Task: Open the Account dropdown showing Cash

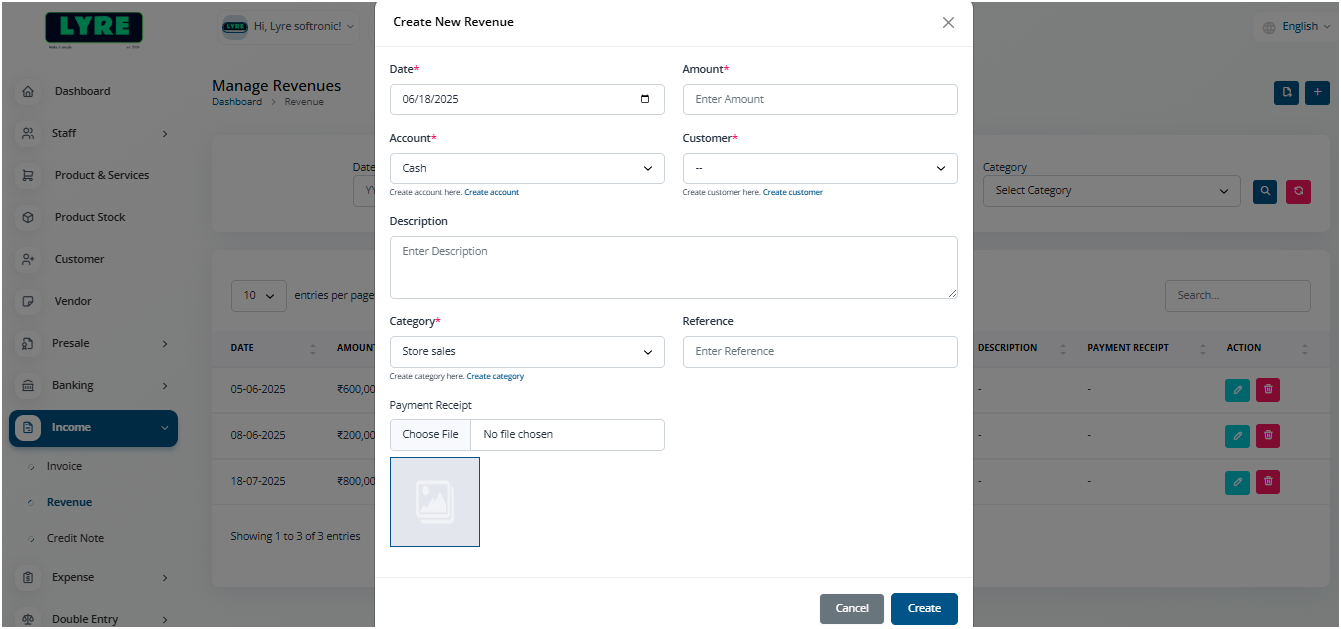Action: click(527, 168)
